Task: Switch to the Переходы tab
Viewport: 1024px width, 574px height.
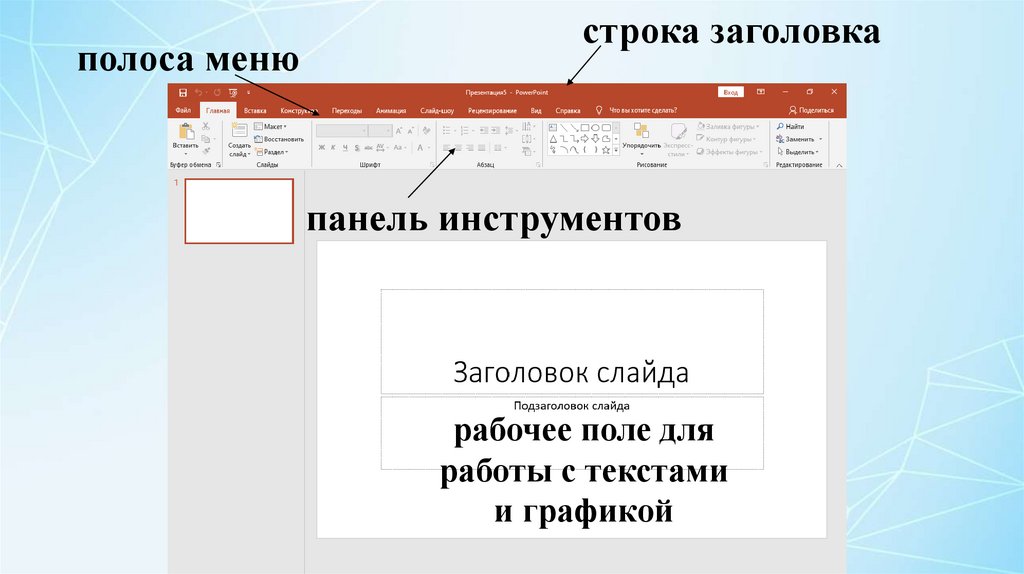Action: [x=347, y=110]
